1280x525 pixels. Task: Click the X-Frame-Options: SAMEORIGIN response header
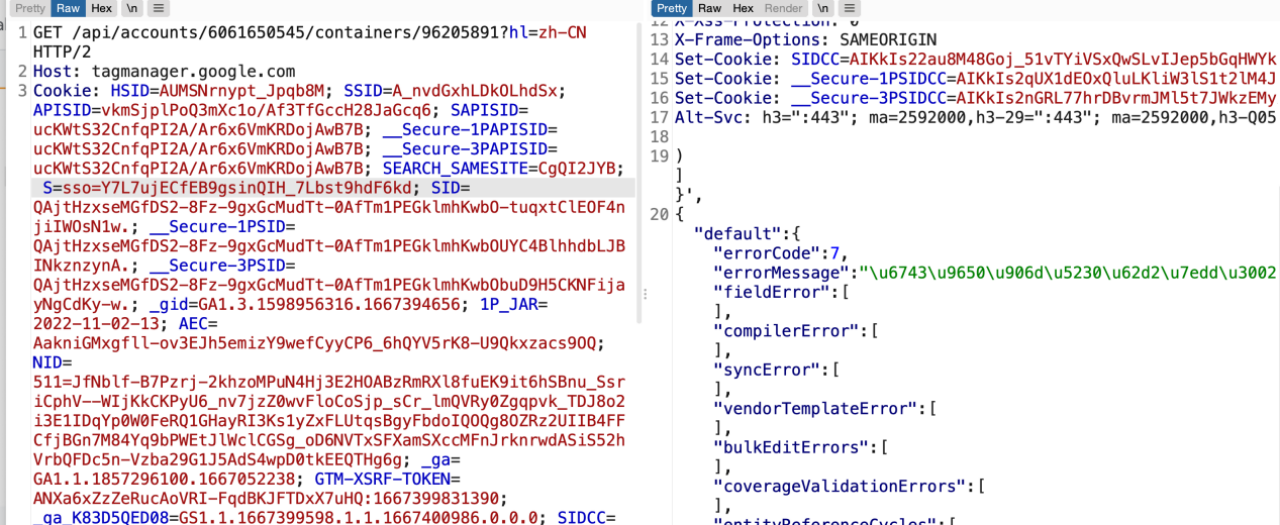(x=806, y=40)
